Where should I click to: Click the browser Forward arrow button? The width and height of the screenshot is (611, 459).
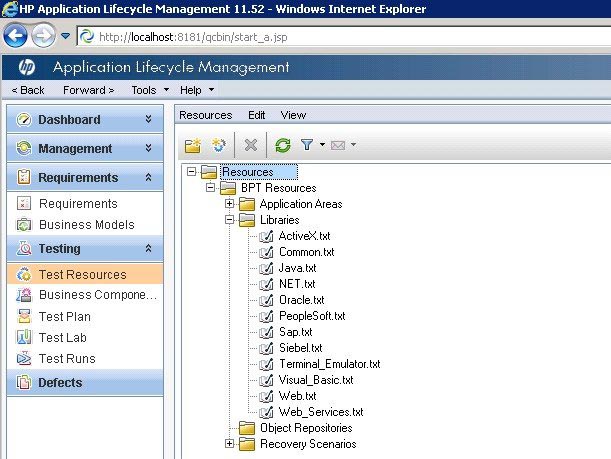click(x=43, y=36)
